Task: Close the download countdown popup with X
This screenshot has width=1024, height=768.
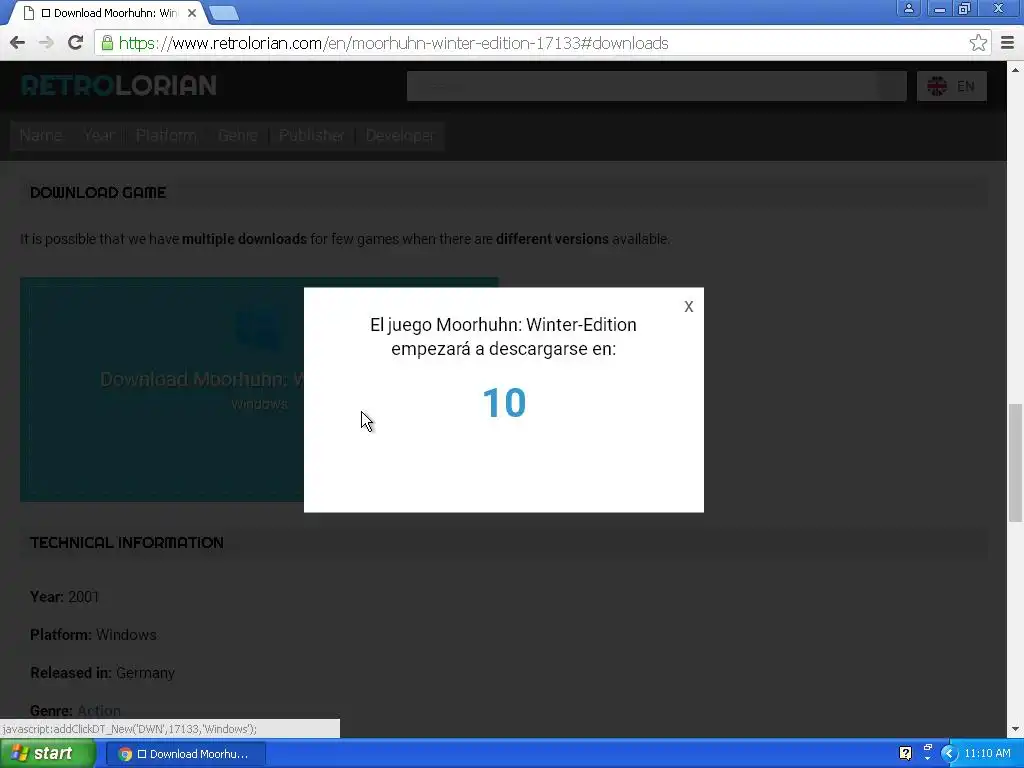Action: pyautogui.click(x=688, y=306)
